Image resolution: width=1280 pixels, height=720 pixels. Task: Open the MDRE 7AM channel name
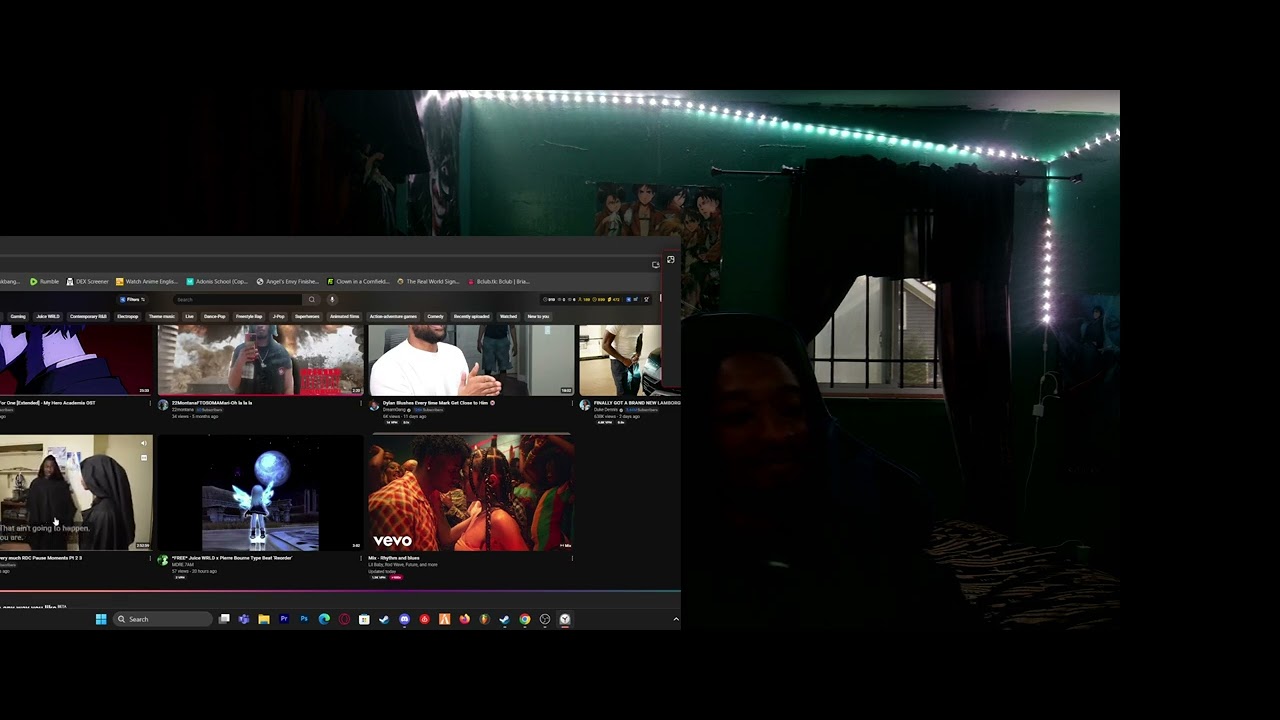[183, 565]
